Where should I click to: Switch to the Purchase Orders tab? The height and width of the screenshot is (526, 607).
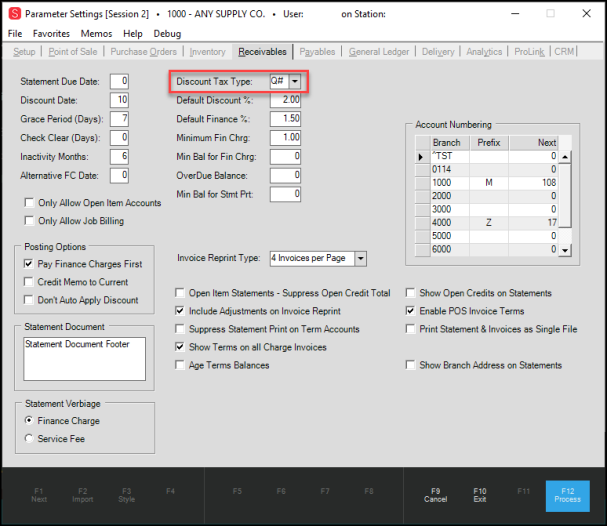tap(143, 51)
